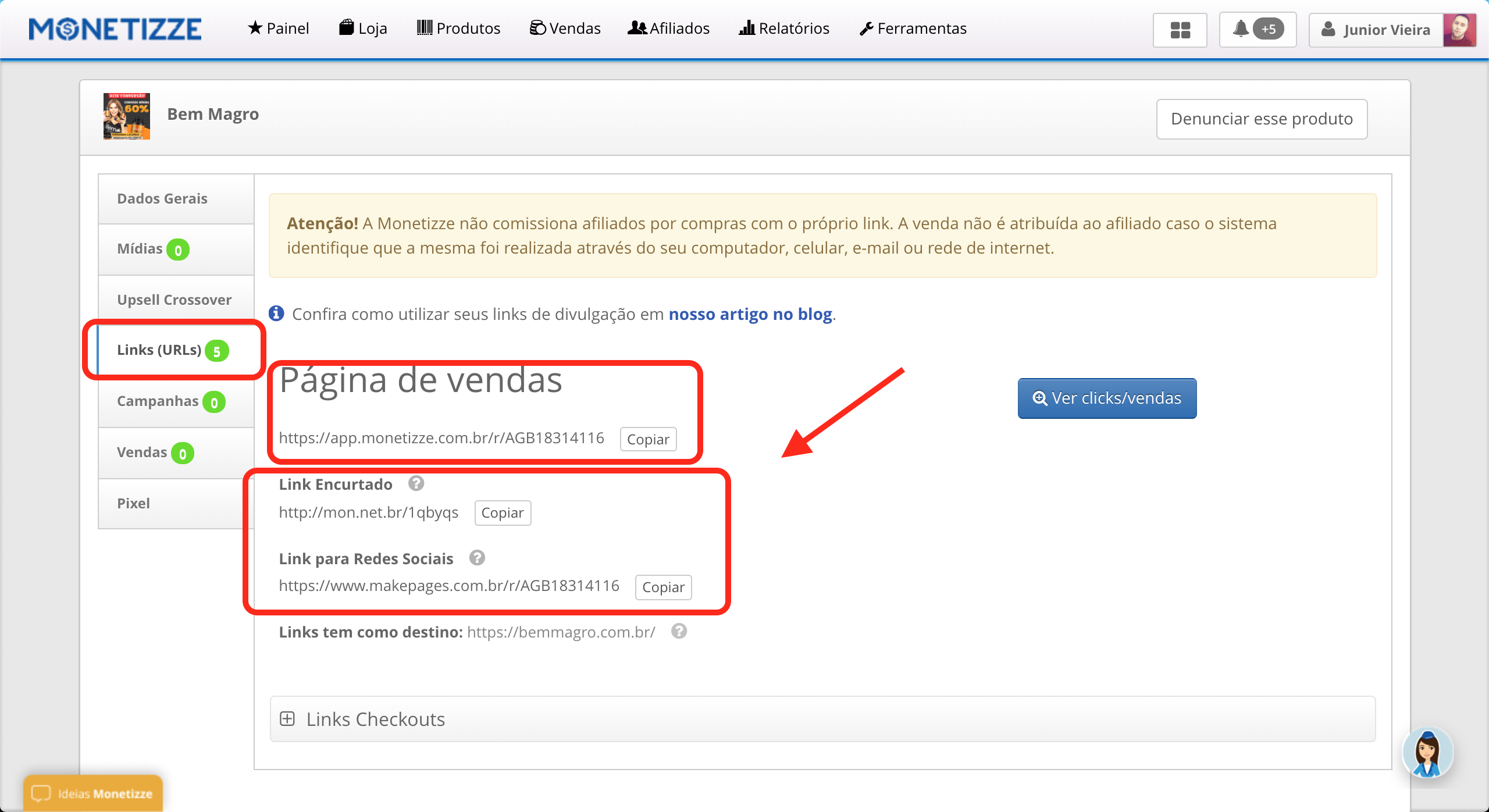Image resolution: width=1489 pixels, height=812 pixels.
Task: Copy the Página de vendas link
Action: coord(648,439)
